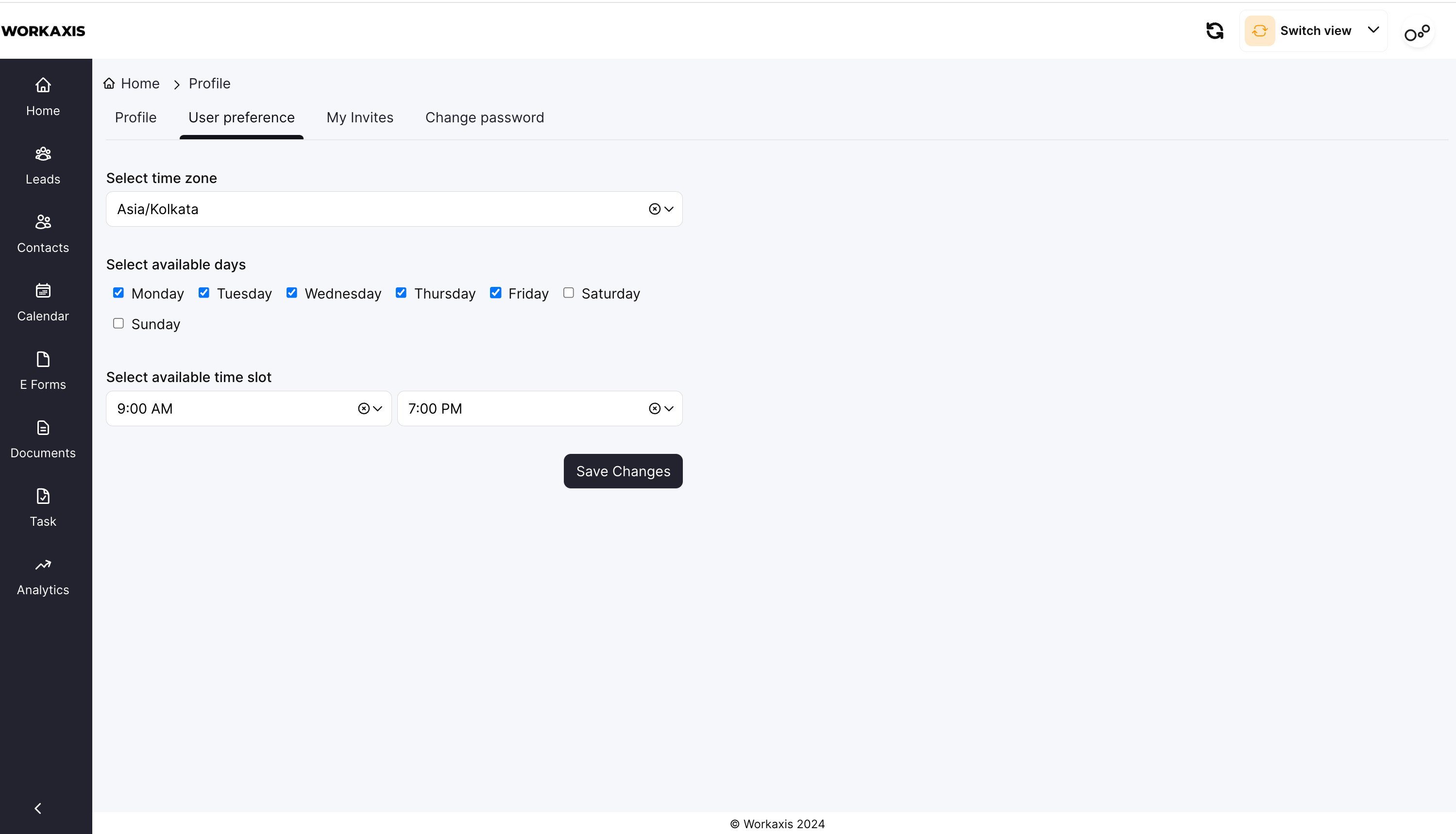Collapse the sidebar with the left arrow
The width and height of the screenshot is (1456, 834).
38,808
